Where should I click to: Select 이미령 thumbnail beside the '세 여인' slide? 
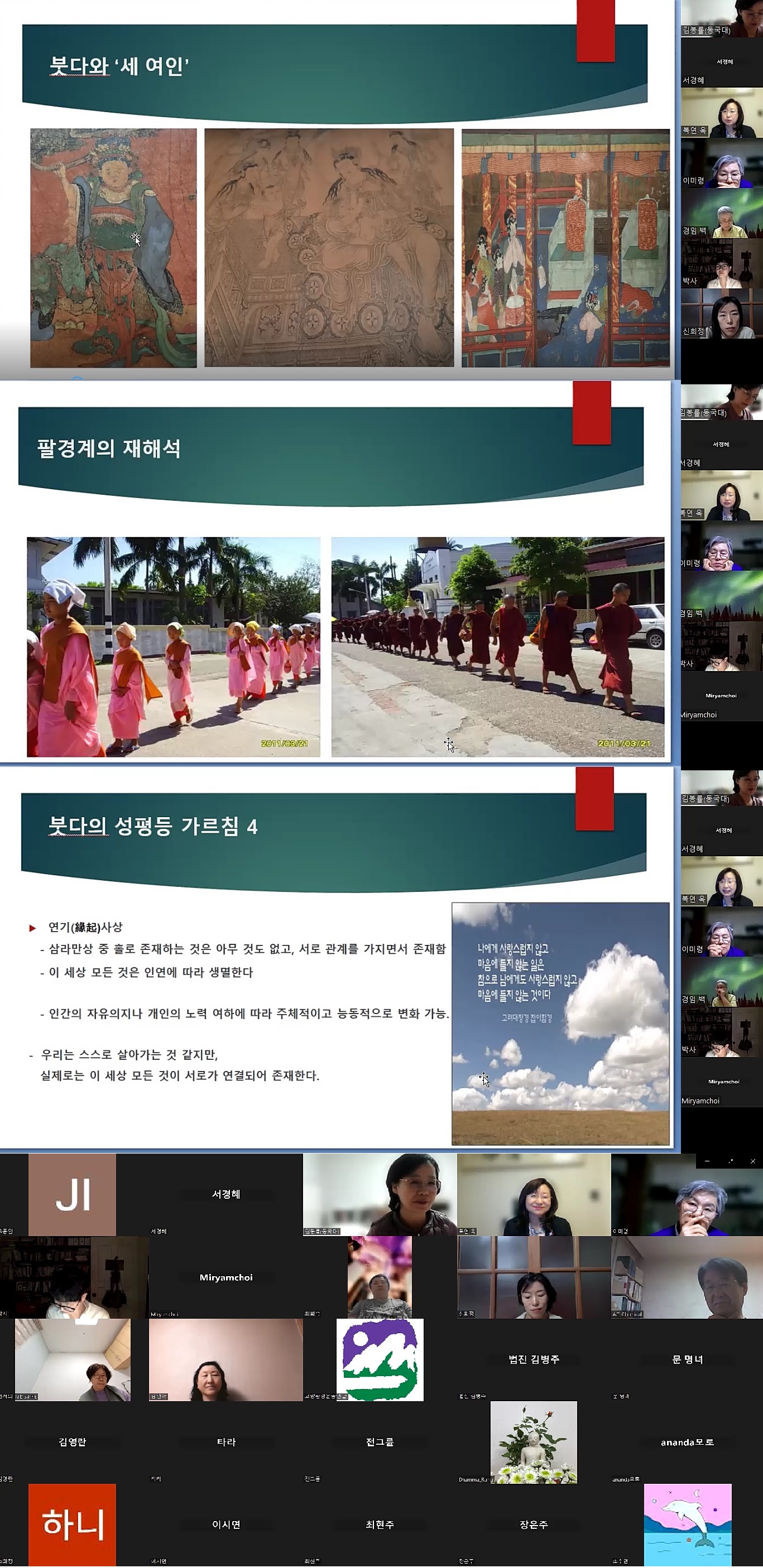722,164
